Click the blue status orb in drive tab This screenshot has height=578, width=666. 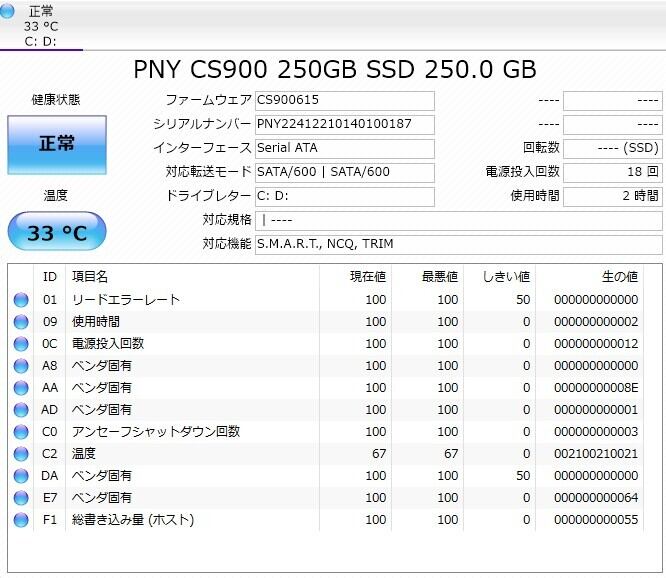click(7, 11)
